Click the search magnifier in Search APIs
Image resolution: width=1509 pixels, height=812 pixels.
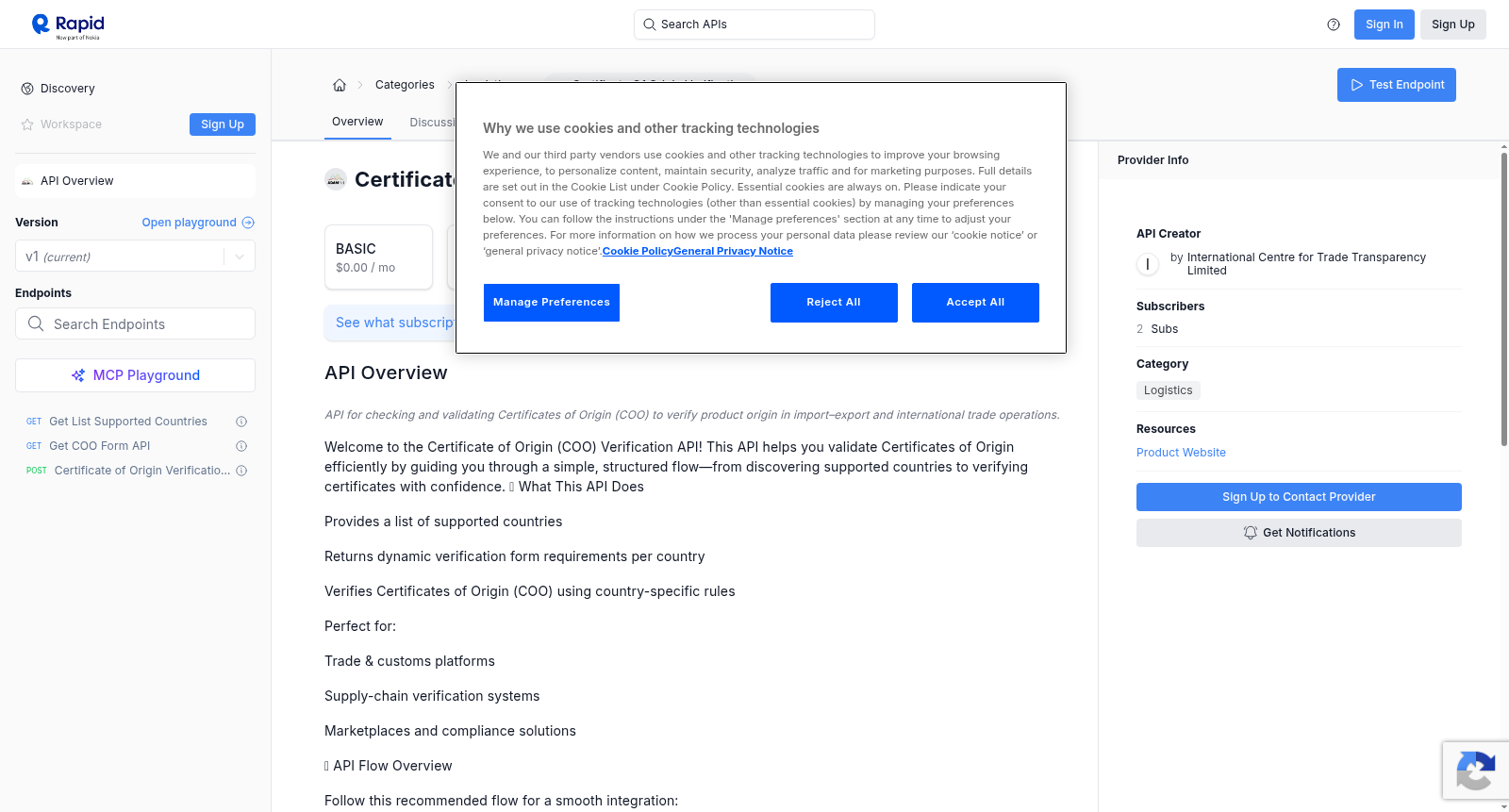pos(649,25)
